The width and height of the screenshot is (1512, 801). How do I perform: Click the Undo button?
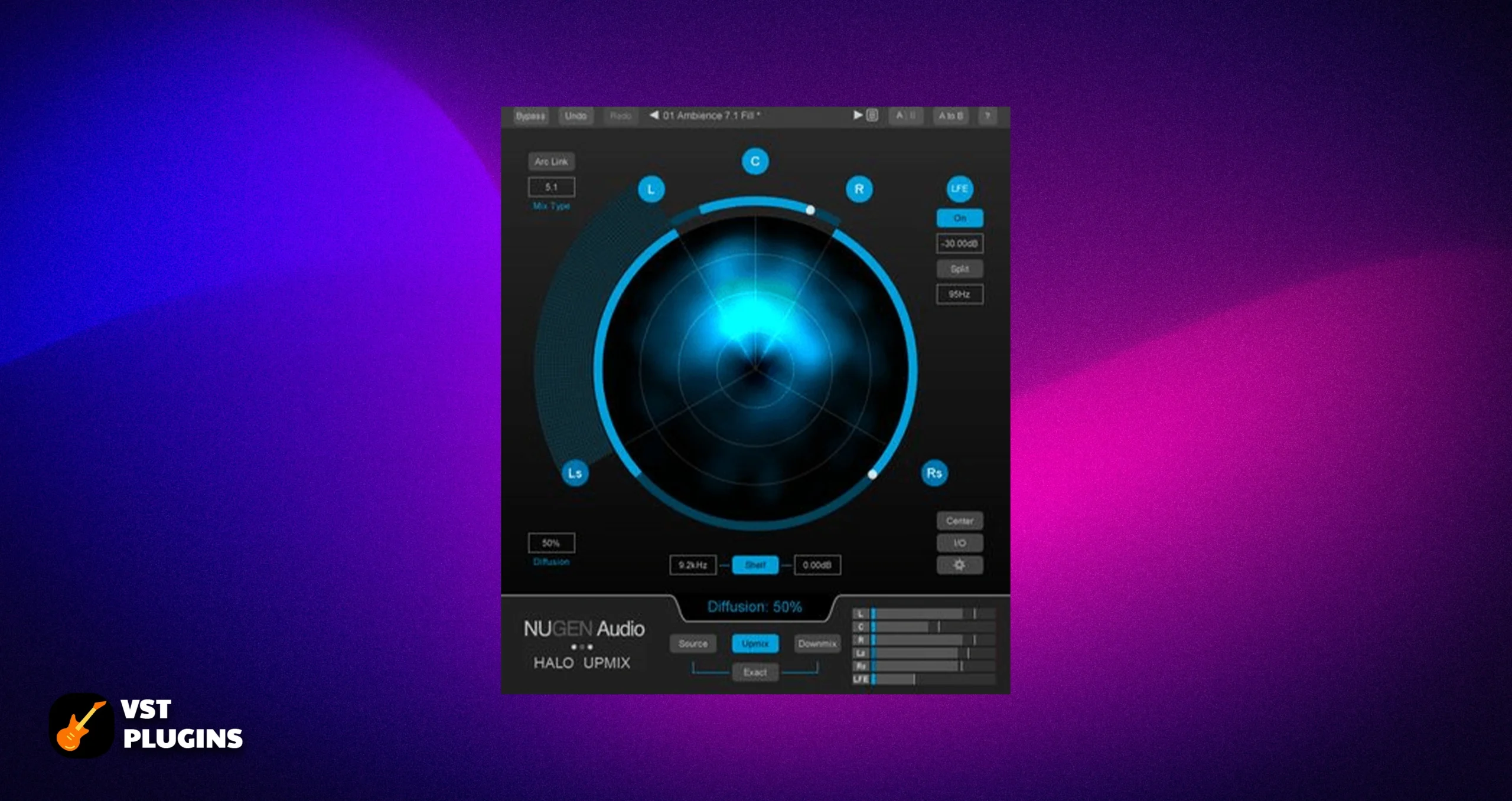[x=576, y=116]
